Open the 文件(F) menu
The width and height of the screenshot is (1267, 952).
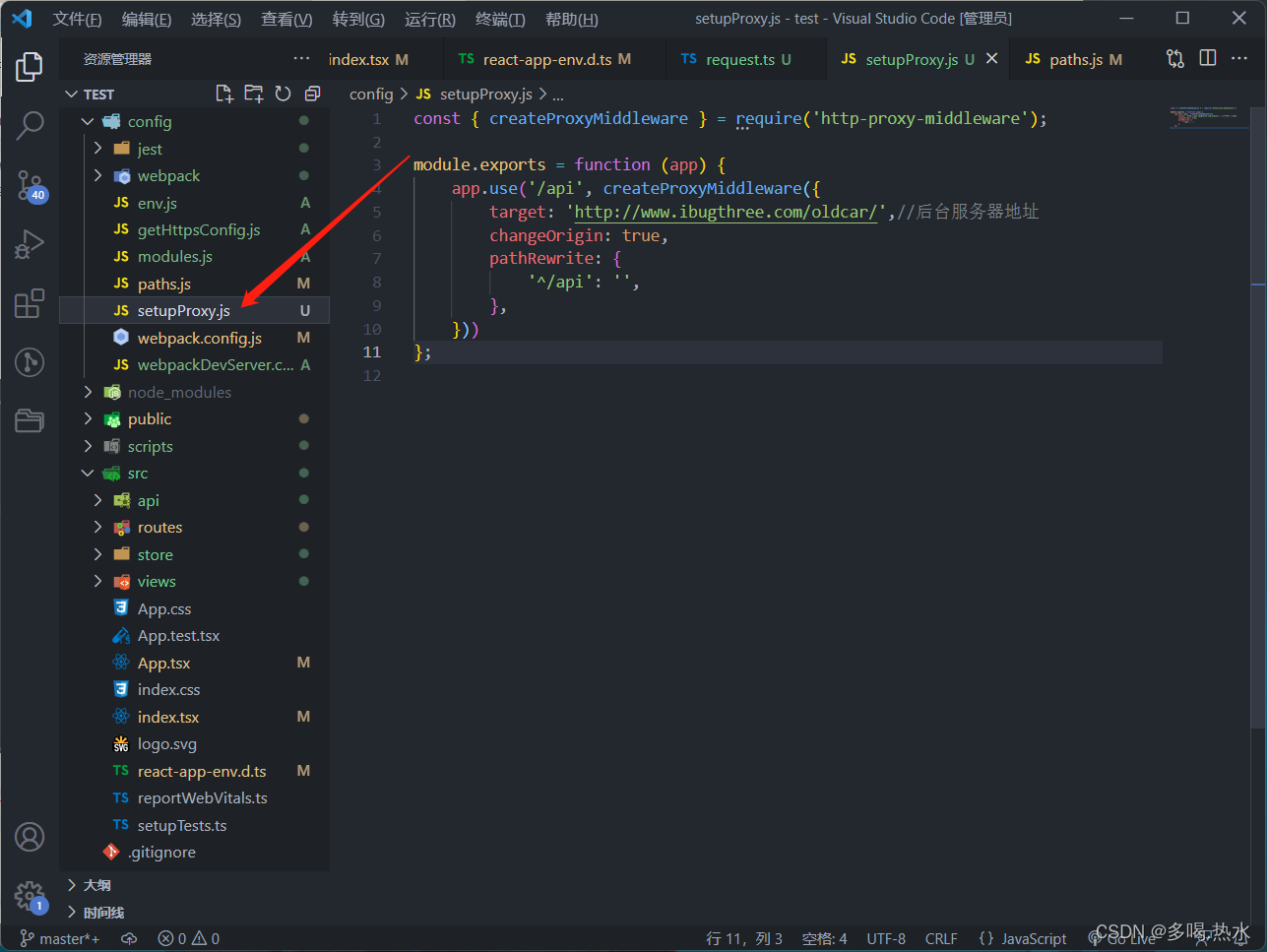77,19
